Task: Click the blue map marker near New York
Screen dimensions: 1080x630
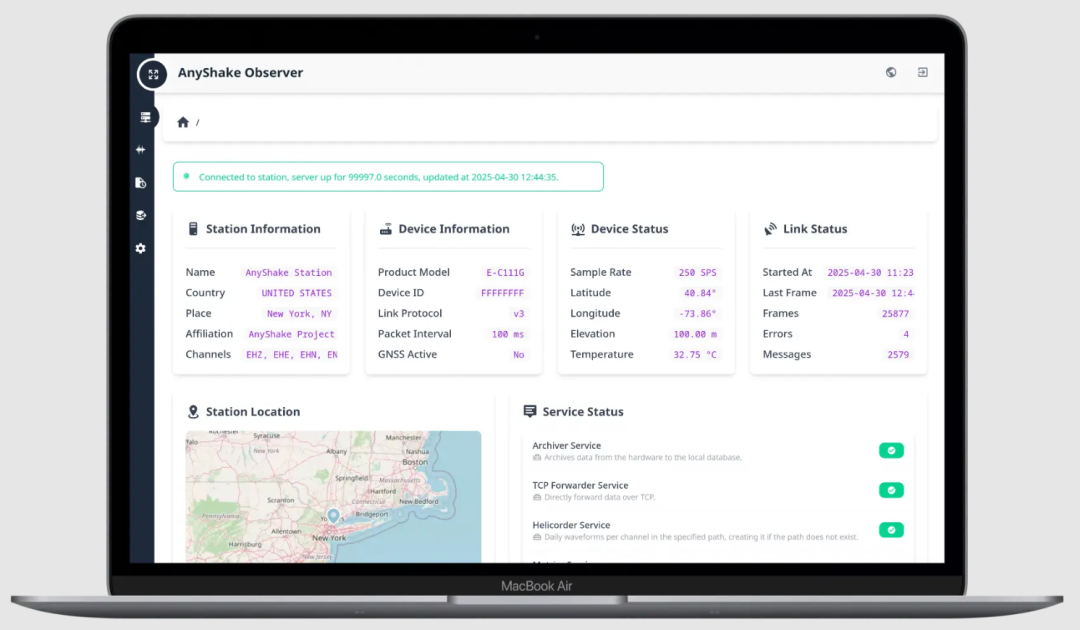Action: point(333,515)
